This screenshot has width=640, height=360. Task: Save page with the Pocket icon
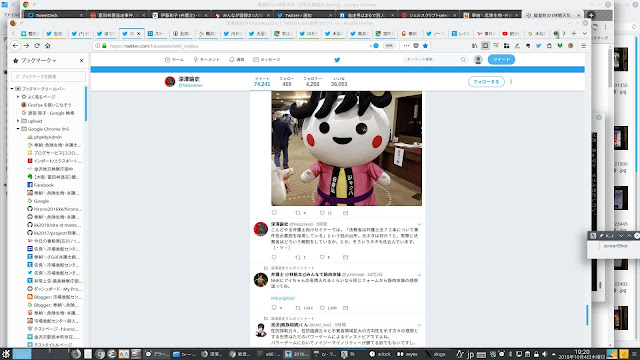(x=416, y=46)
